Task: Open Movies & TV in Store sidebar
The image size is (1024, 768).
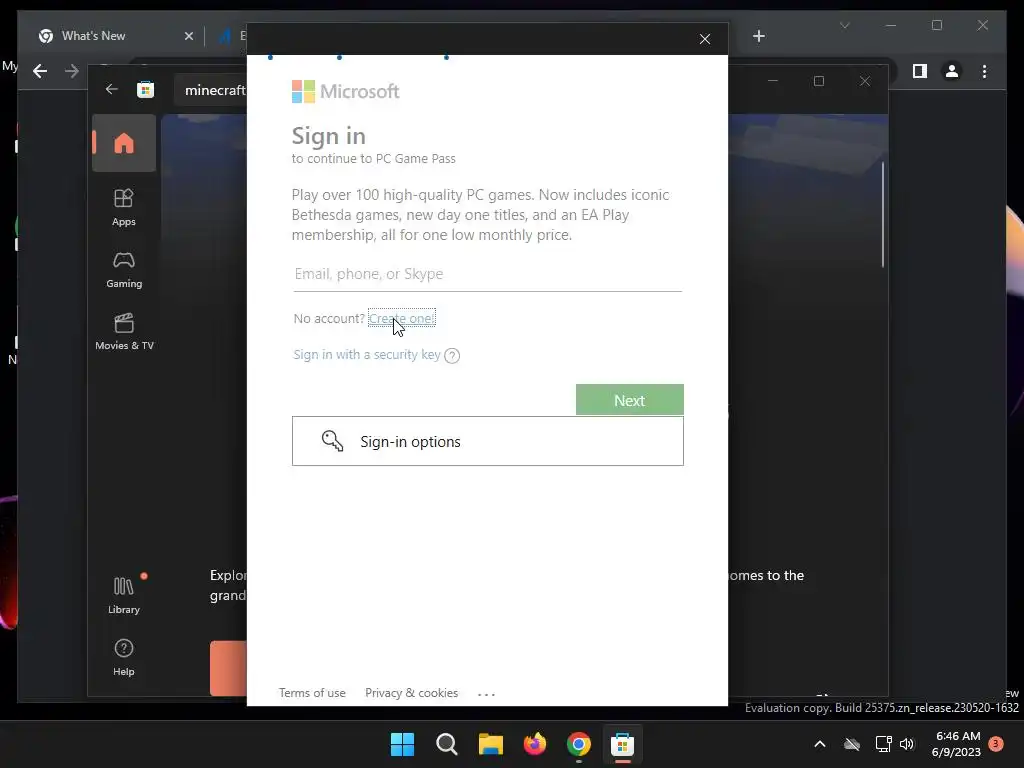Action: [124, 331]
